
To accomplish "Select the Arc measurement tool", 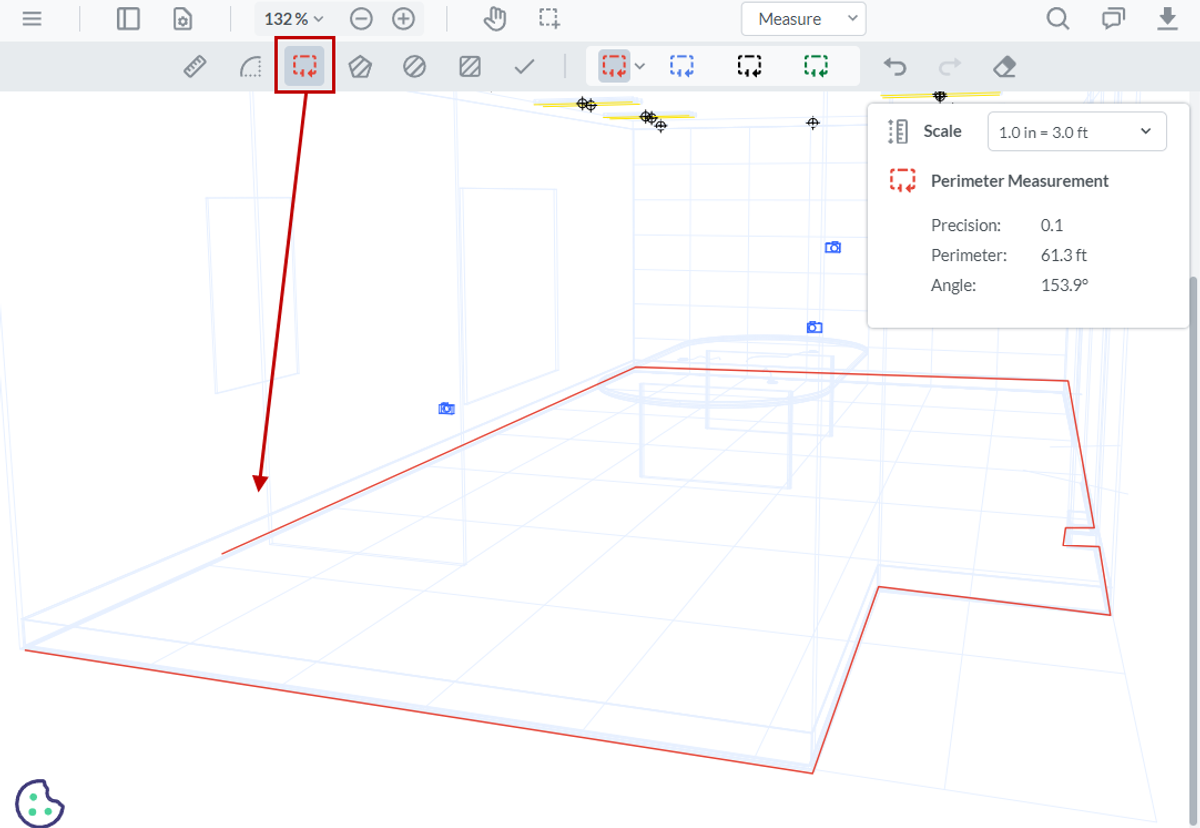I will [x=250, y=66].
